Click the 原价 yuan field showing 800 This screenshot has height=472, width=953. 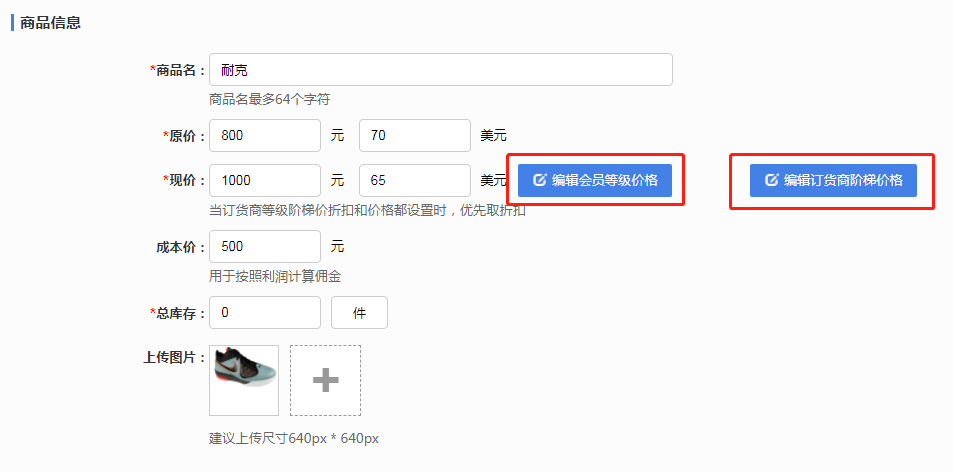click(x=264, y=135)
